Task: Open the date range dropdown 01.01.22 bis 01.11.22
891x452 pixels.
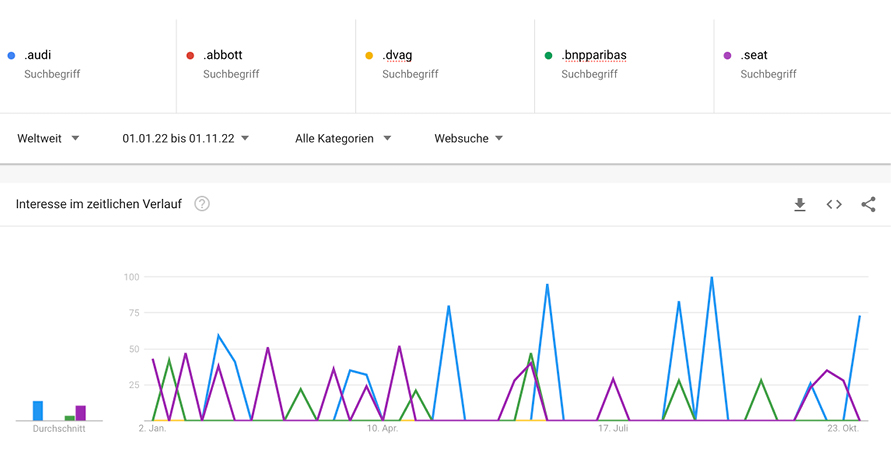Action: [186, 138]
